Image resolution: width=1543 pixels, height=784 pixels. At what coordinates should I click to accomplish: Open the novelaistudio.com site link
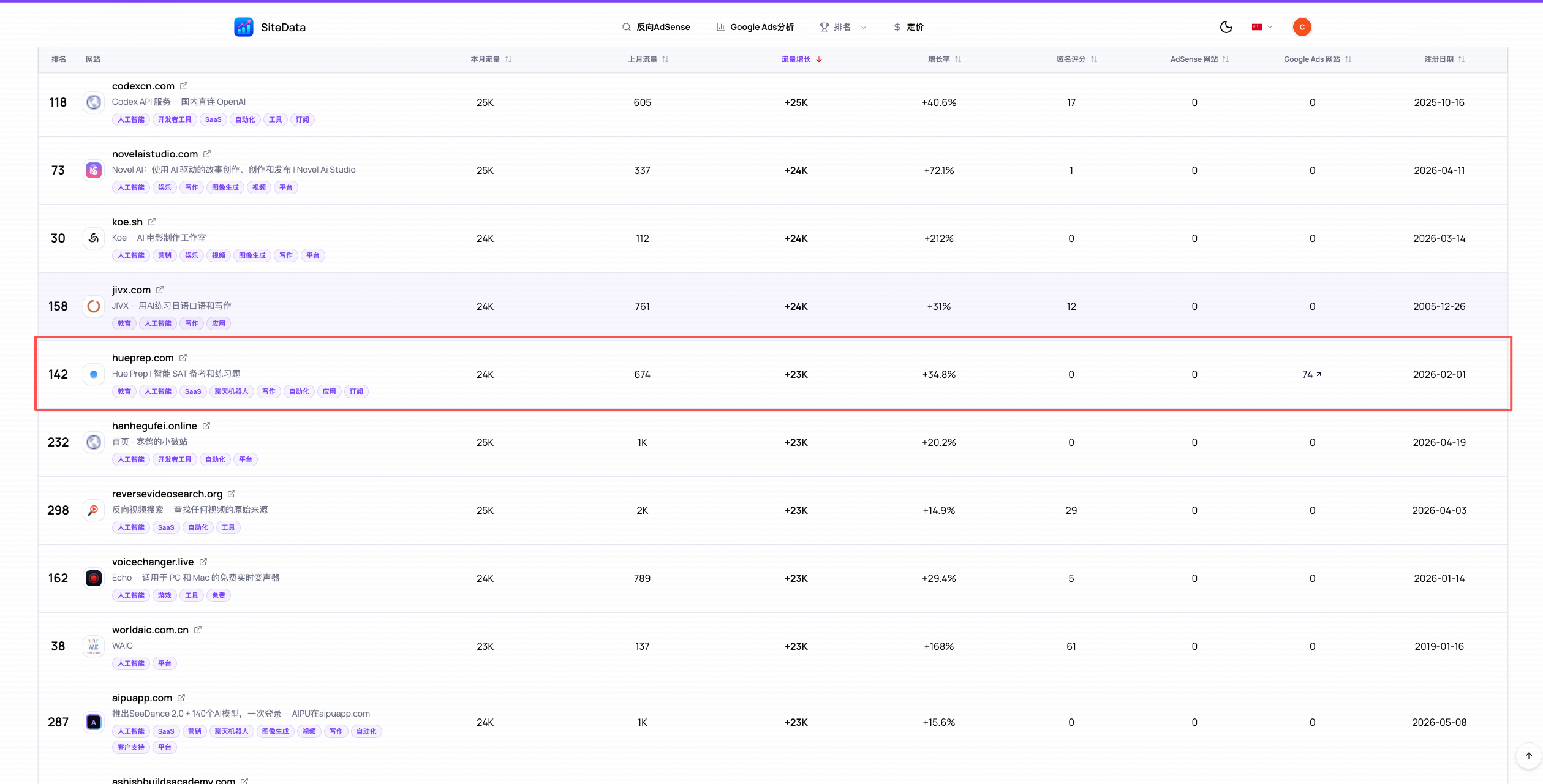pos(155,154)
